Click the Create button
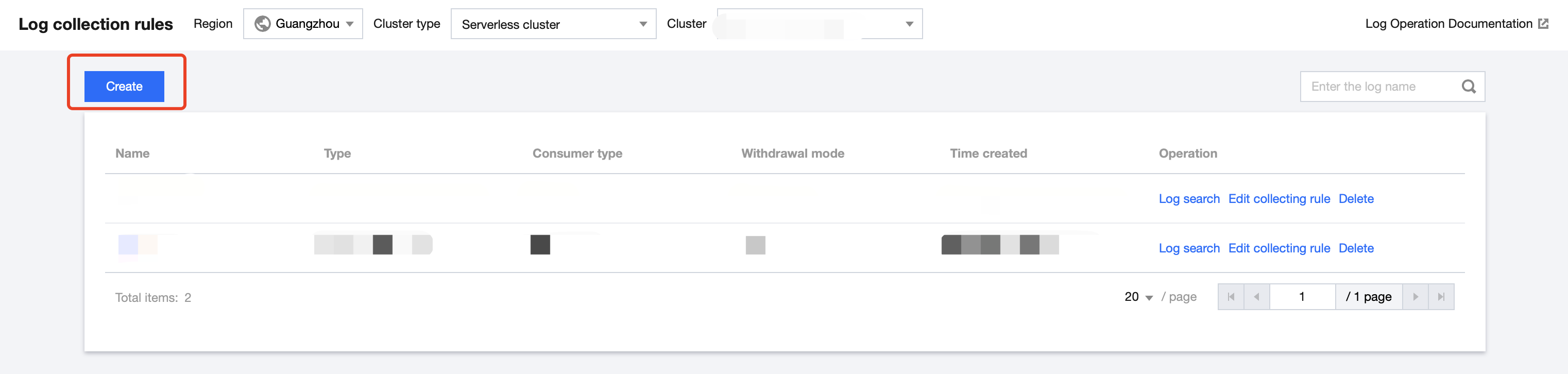This screenshot has width=1568, height=374. pos(124,87)
